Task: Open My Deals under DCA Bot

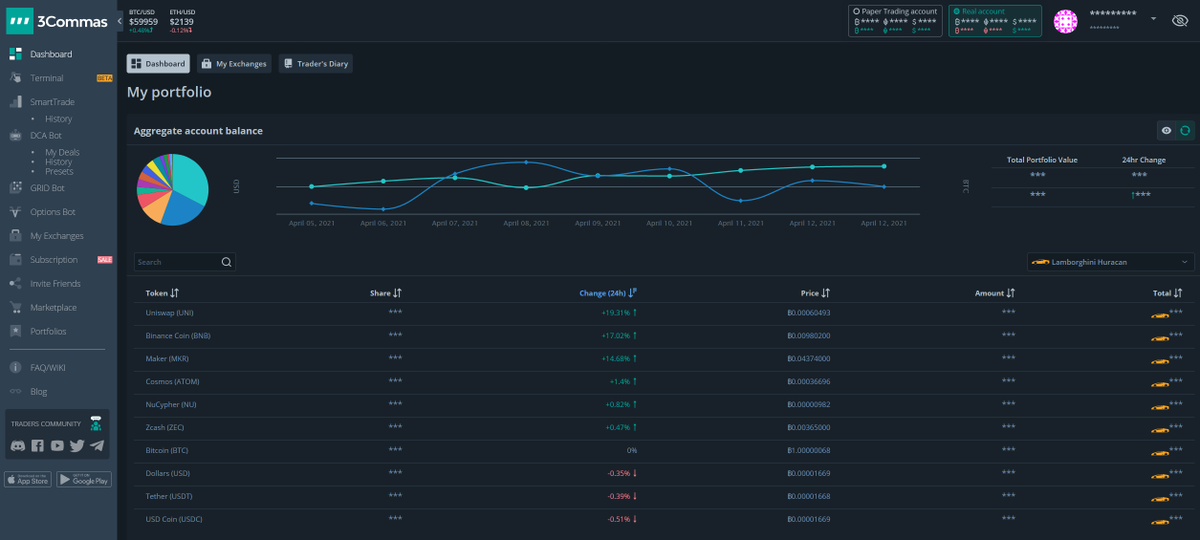Action: [62, 152]
